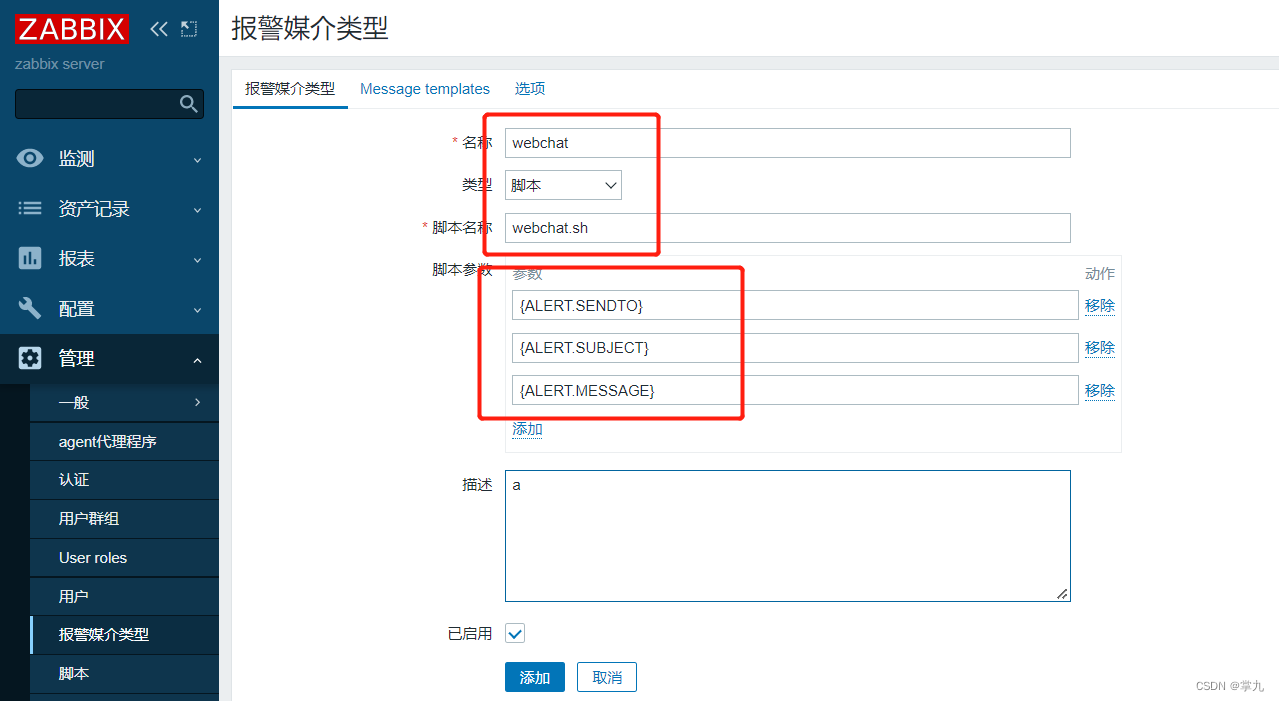Open the User roles menu item
This screenshot has width=1279, height=701.
coord(124,558)
